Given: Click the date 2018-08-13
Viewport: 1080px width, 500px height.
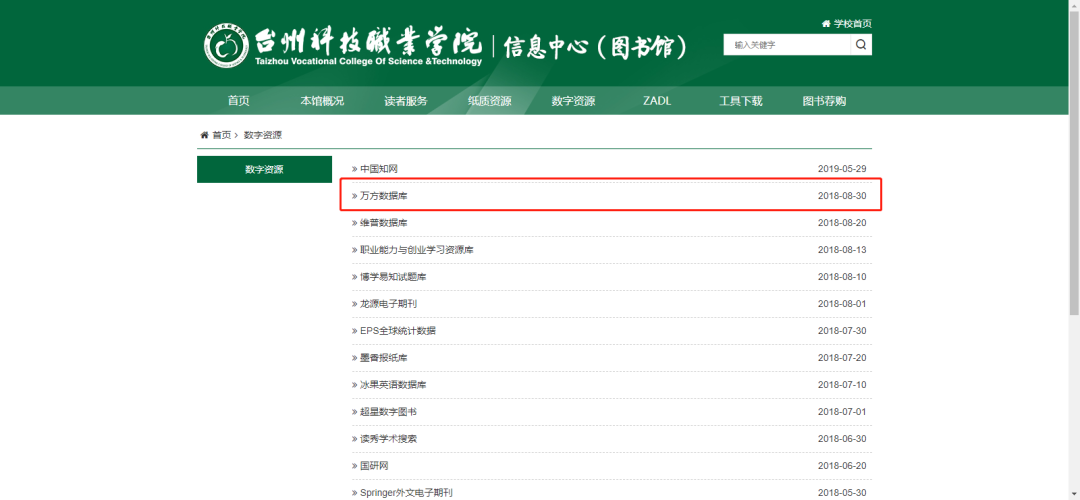Looking at the screenshot, I should pyautogui.click(x=842, y=250).
